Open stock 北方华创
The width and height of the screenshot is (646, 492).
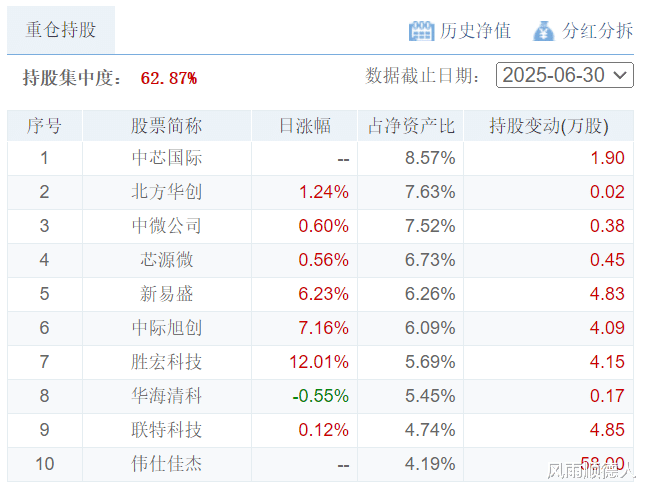pos(167,192)
